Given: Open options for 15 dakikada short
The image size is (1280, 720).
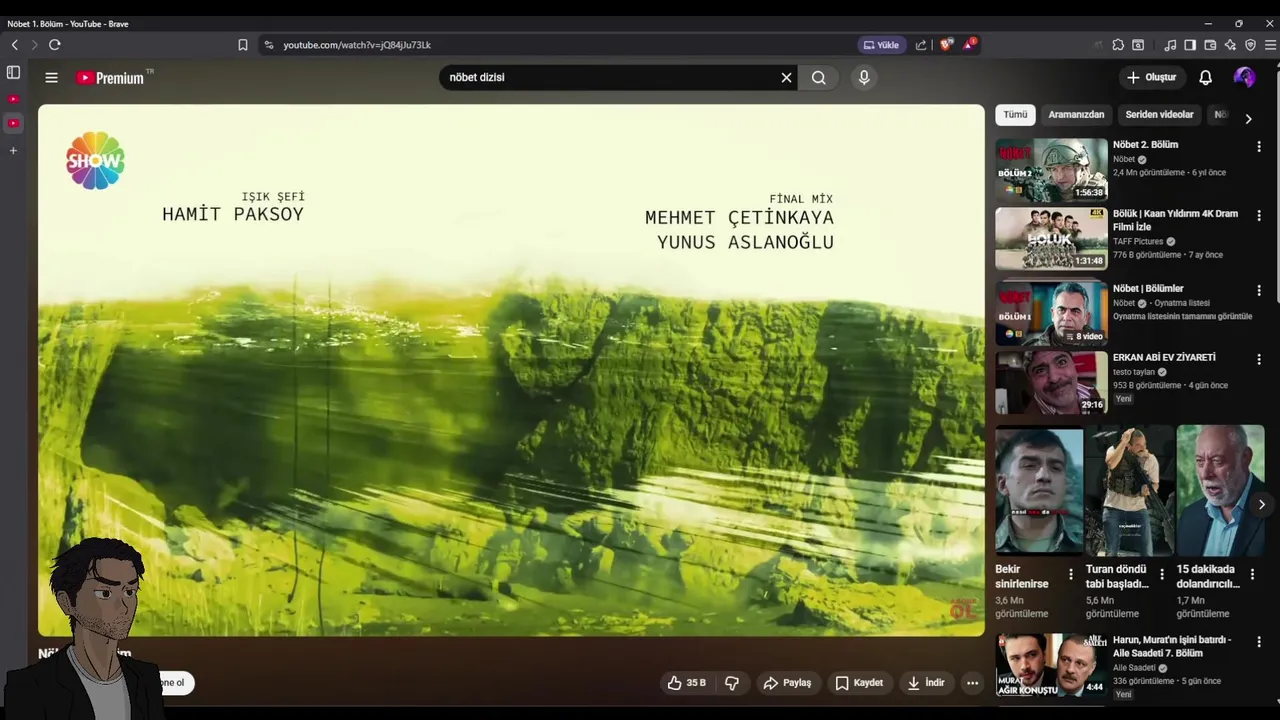Looking at the screenshot, I should click(1252, 574).
